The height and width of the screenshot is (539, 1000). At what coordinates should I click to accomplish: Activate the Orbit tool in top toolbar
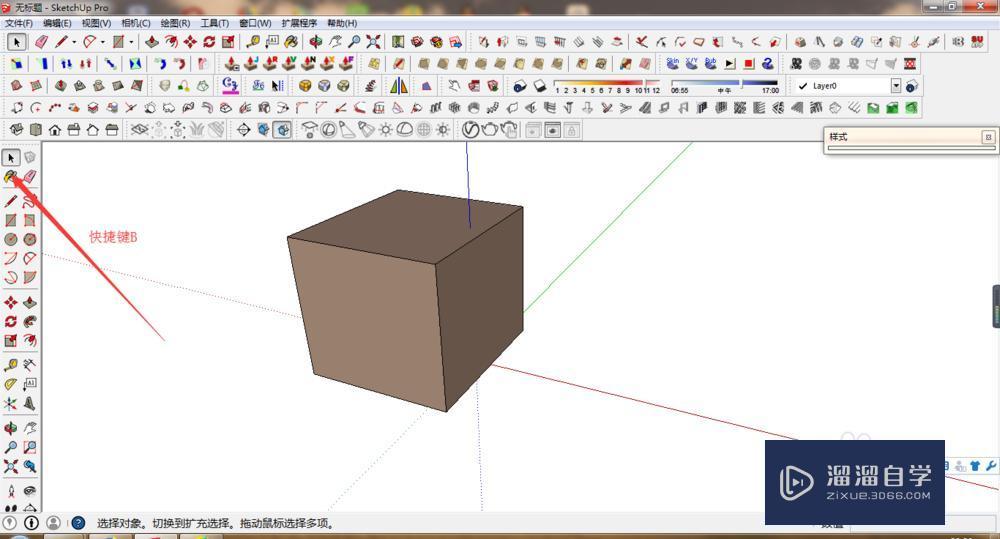(315, 42)
